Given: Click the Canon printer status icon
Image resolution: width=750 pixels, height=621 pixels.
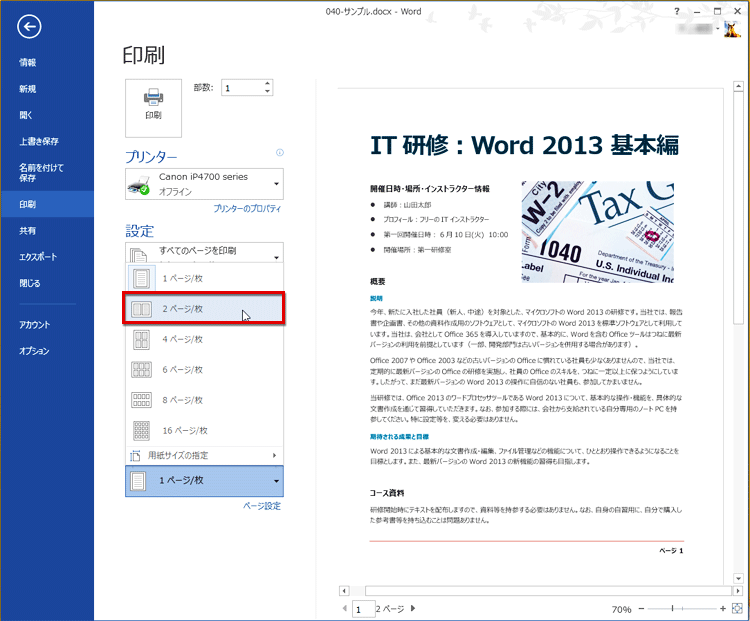Looking at the screenshot, I should [x=139, y=185].
